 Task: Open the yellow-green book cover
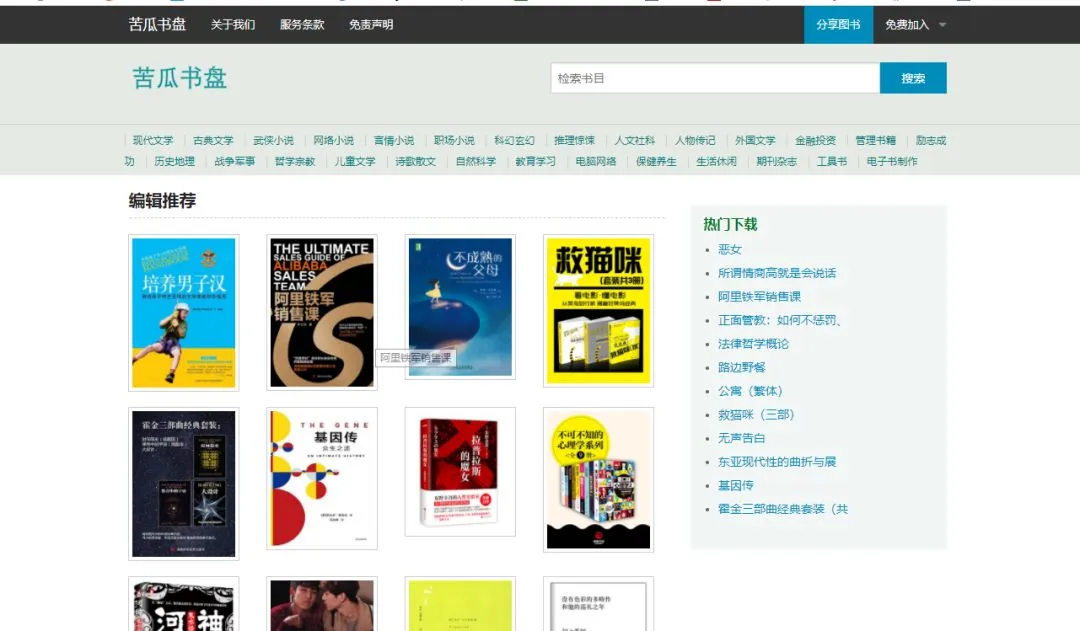(x=460, y=604)
